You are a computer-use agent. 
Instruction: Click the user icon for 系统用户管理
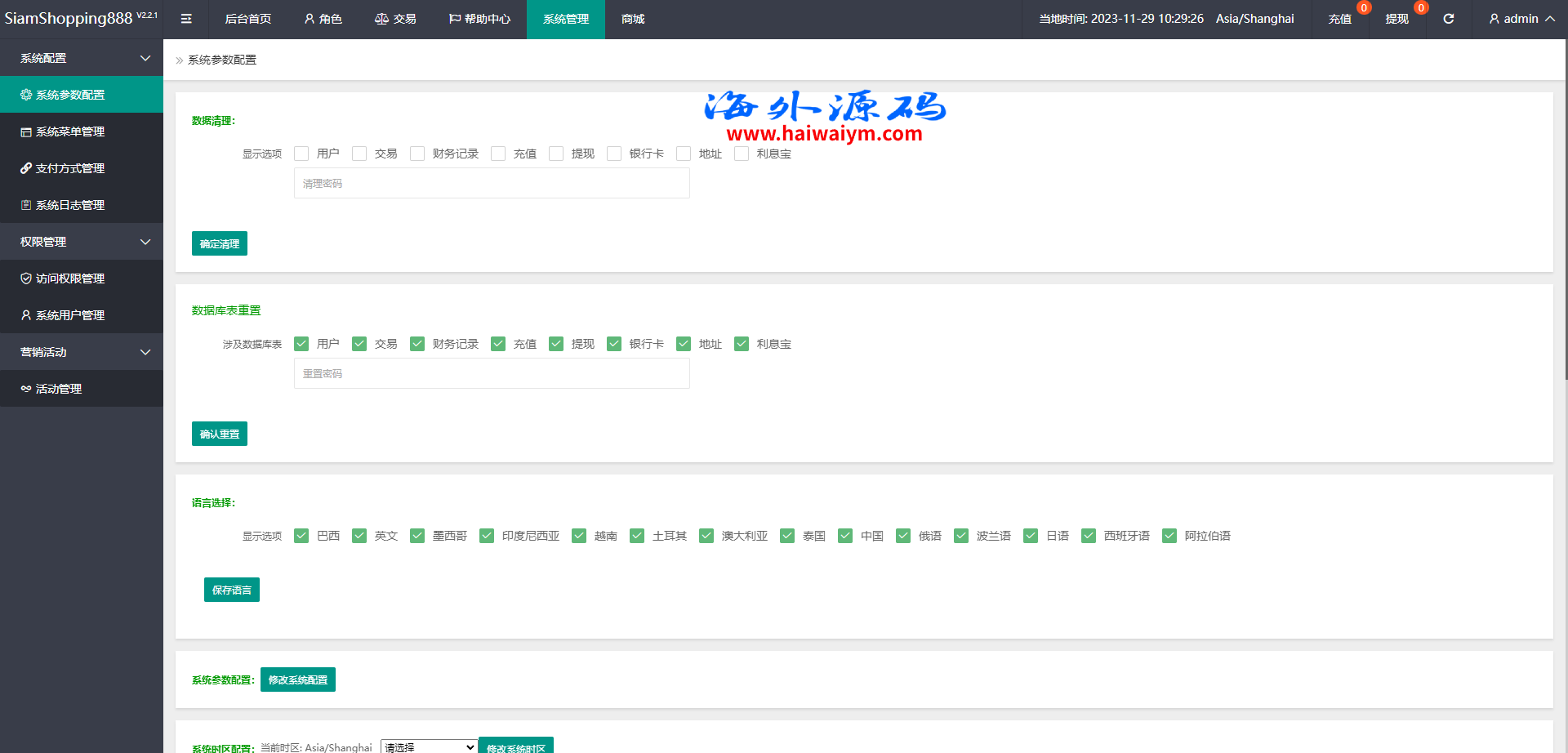tap(26, 315)
